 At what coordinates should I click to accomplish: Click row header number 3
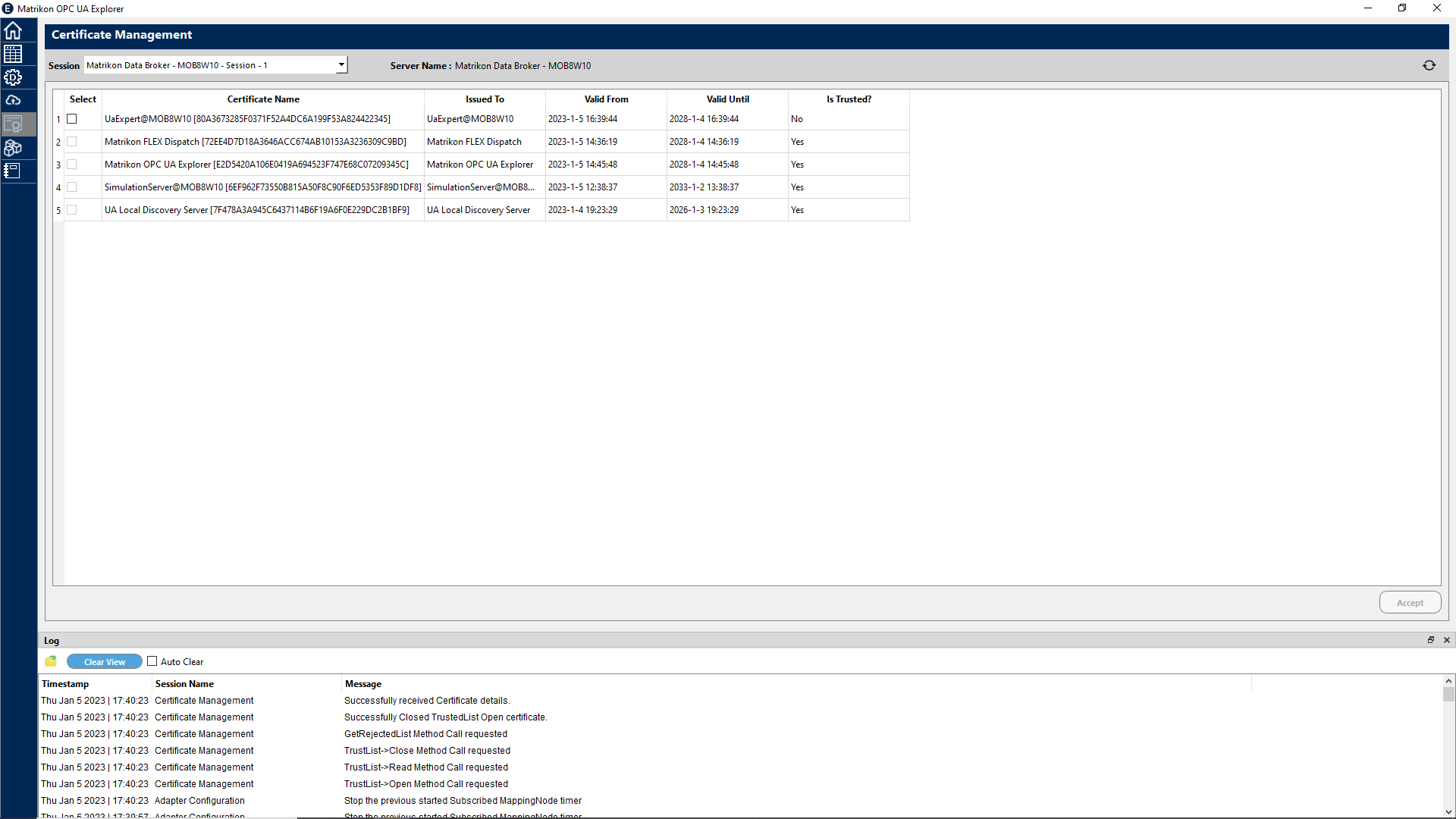tap(58, 165)
